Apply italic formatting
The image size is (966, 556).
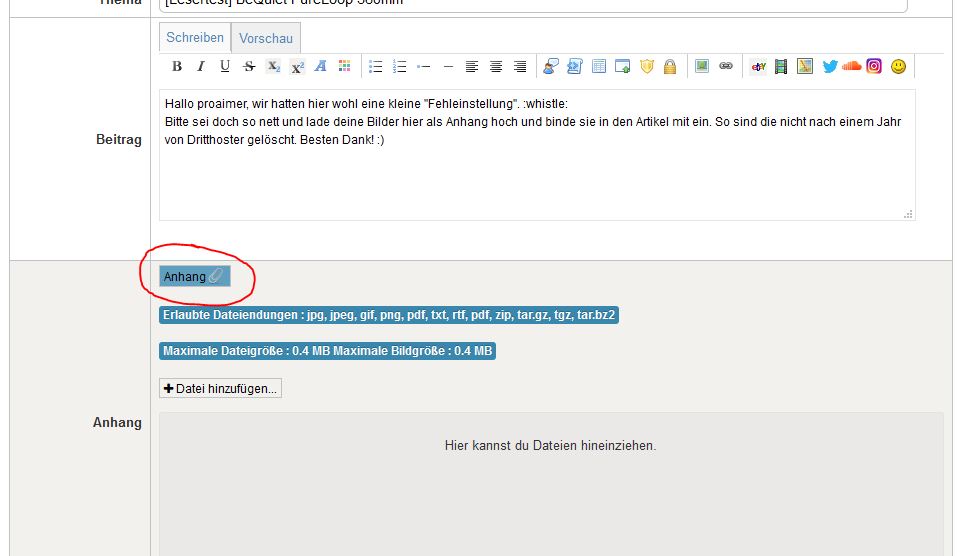coord(201,67)
